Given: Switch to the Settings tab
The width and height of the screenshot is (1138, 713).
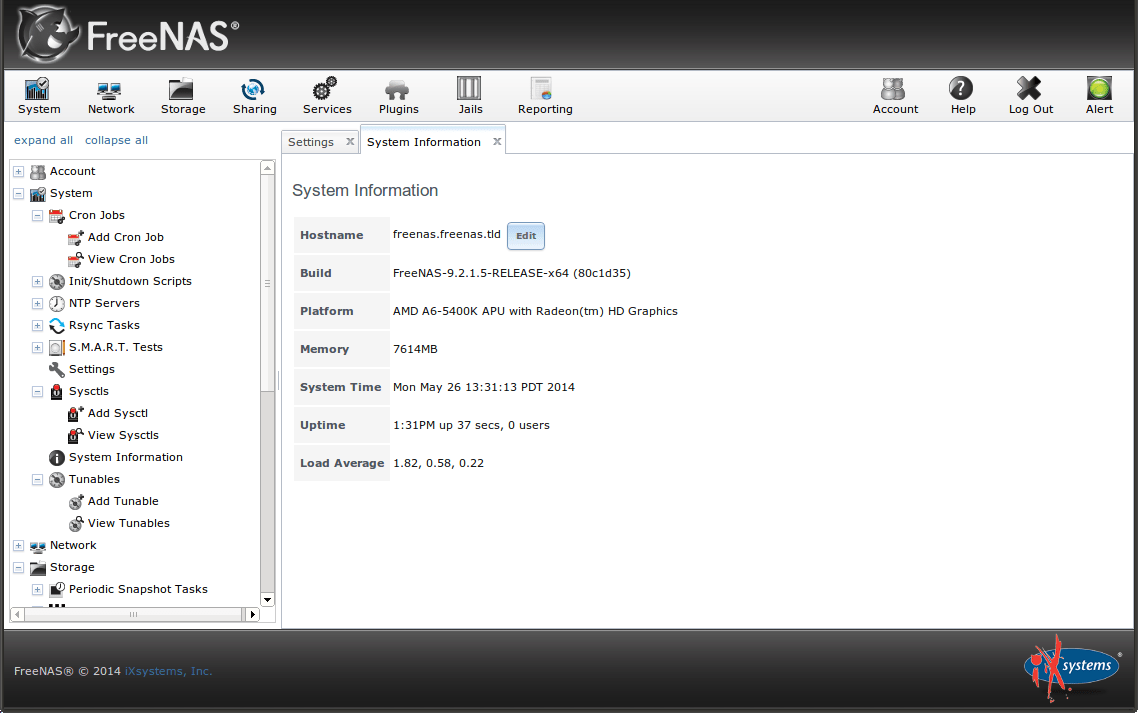Looking at the screenshot, I should (312, 141).
